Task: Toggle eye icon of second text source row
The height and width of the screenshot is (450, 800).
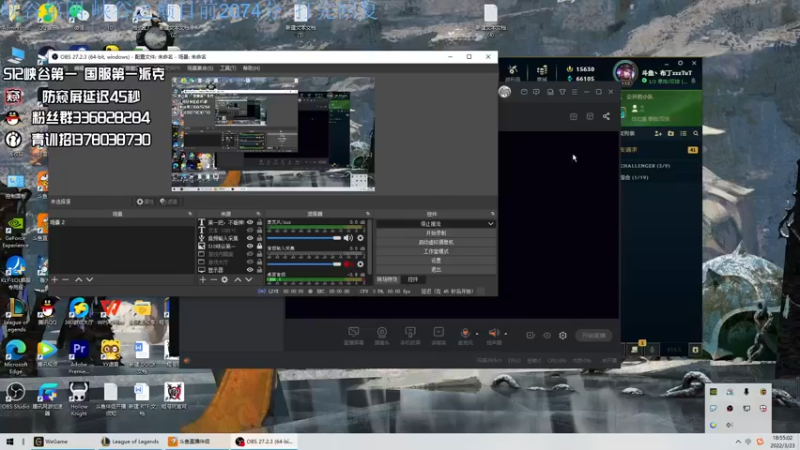Action: (x=250, y=230)
